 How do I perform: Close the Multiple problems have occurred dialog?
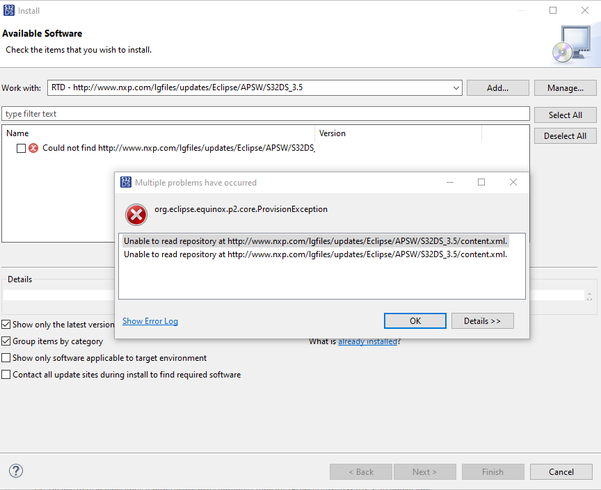click(513, 182)
